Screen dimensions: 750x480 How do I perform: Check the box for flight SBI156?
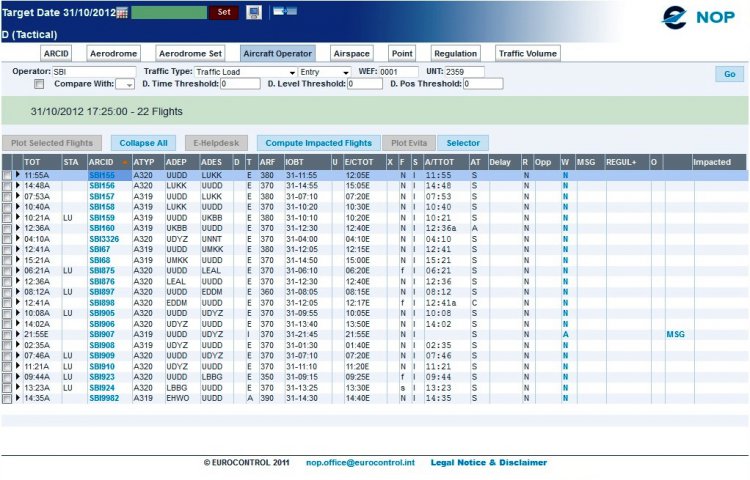[x=7, y=186]
